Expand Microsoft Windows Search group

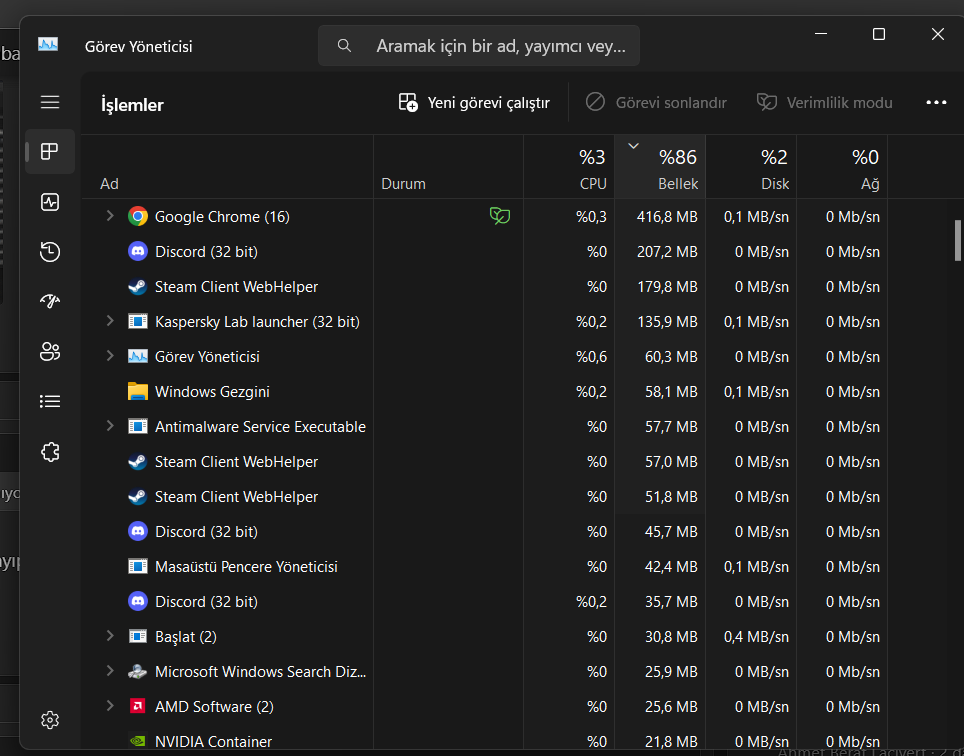pos(110,672)
